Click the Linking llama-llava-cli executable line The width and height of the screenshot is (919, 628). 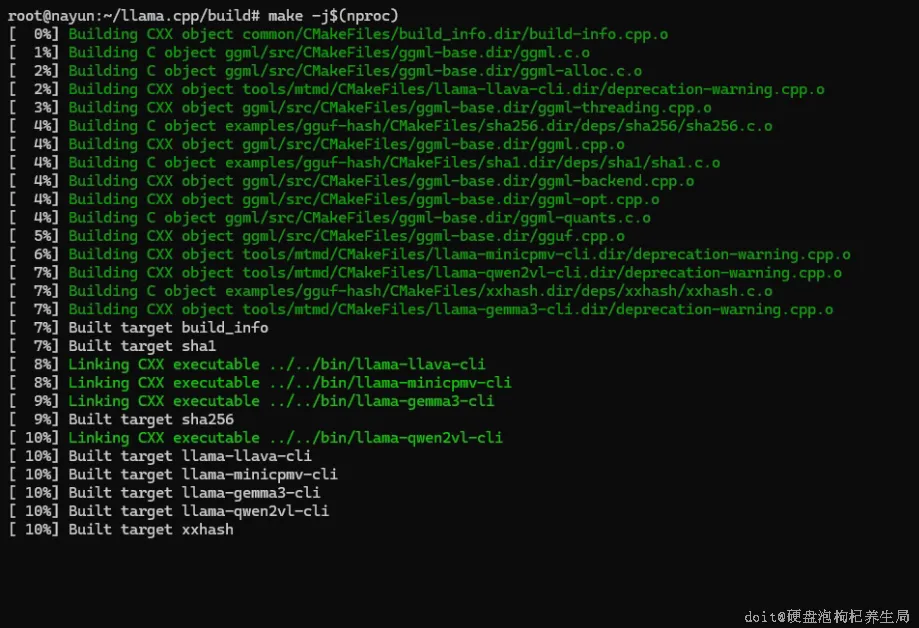pyautogui.click(x=277, y=364)
